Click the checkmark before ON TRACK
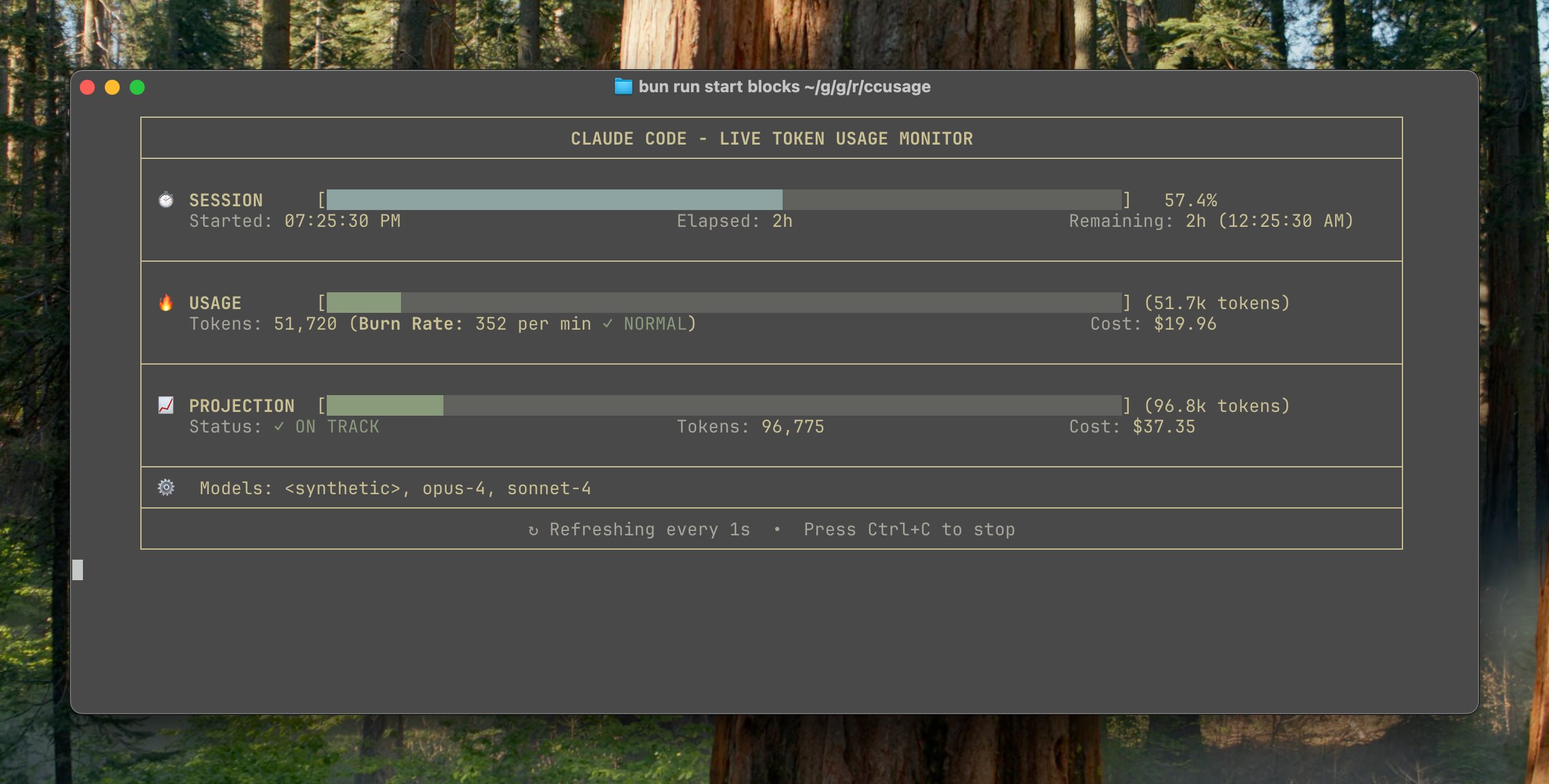This screenshot has width=1549, height=784. (x=279, y=426)
